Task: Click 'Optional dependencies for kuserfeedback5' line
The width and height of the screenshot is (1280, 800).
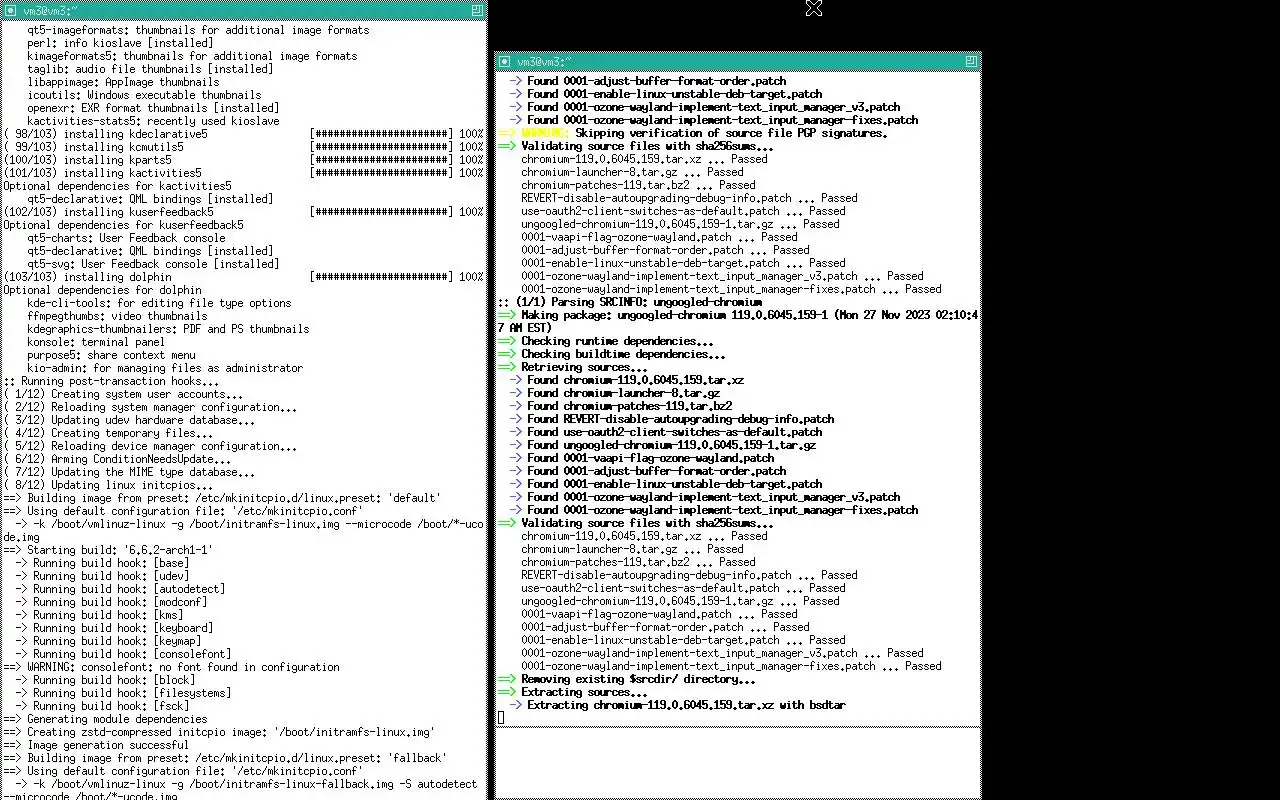Action: 124,225
